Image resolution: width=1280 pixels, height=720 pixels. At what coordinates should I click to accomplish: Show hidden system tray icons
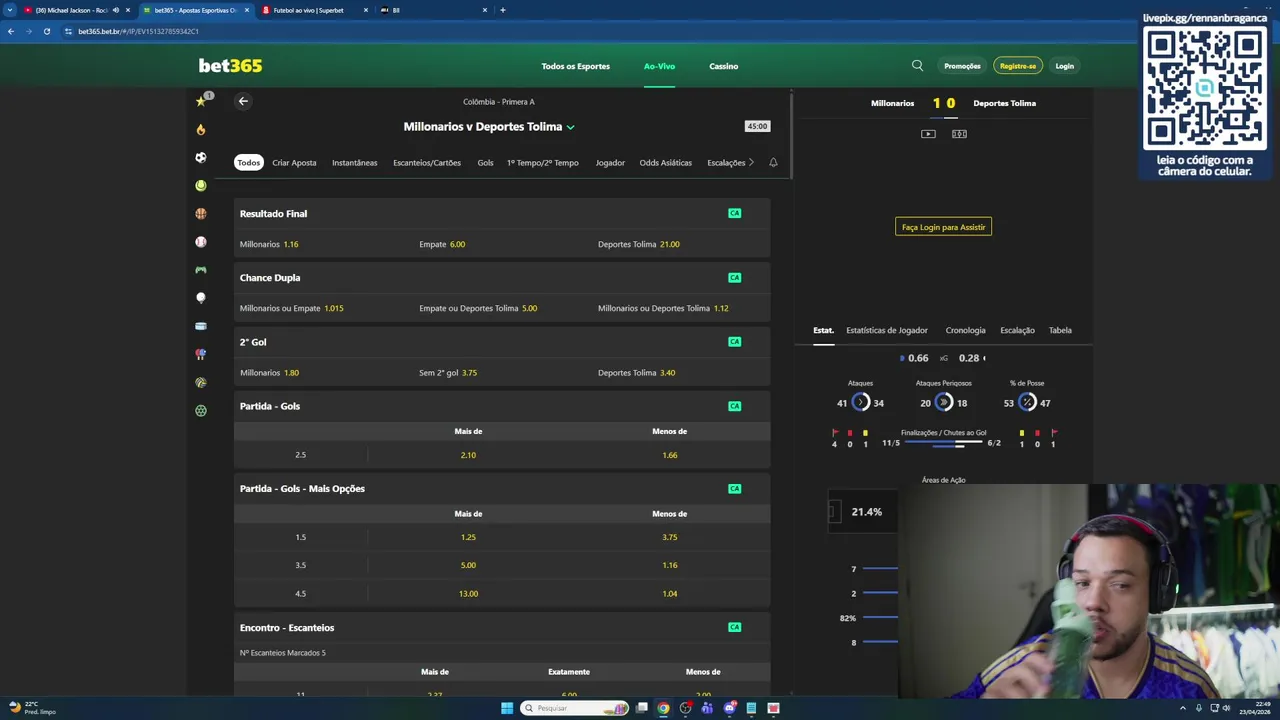point(1183,708)
